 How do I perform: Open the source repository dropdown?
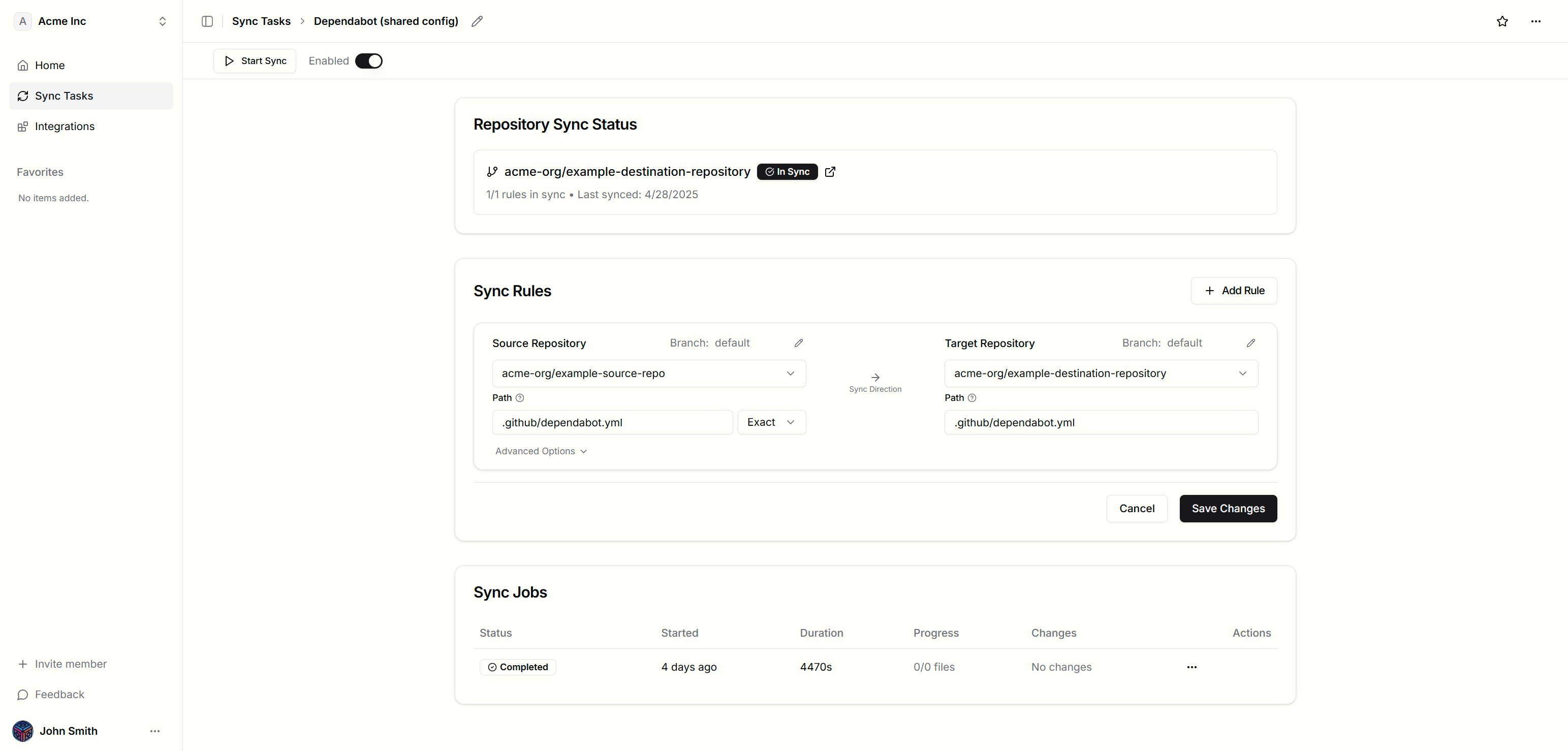tap(648, 373)
